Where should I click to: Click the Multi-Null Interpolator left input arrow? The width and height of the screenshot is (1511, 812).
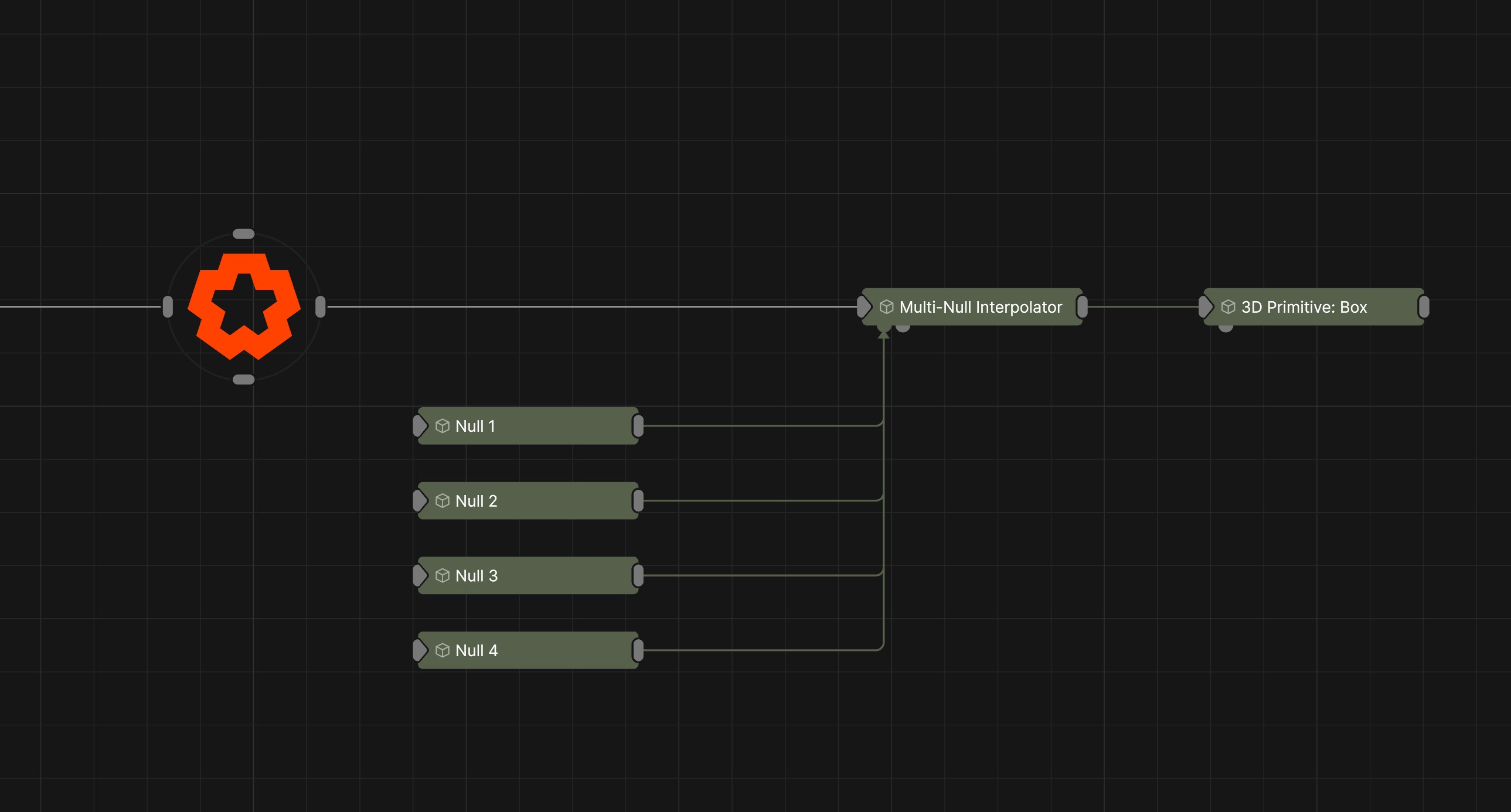(864, 306)
